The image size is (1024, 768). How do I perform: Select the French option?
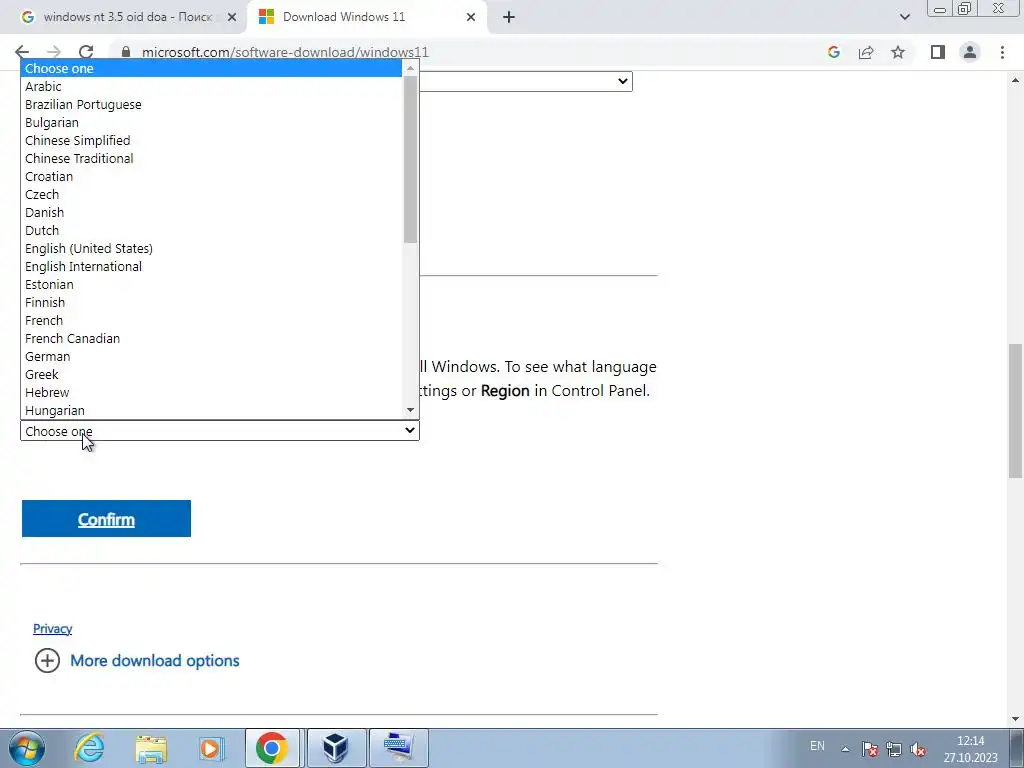coord(212,320)
